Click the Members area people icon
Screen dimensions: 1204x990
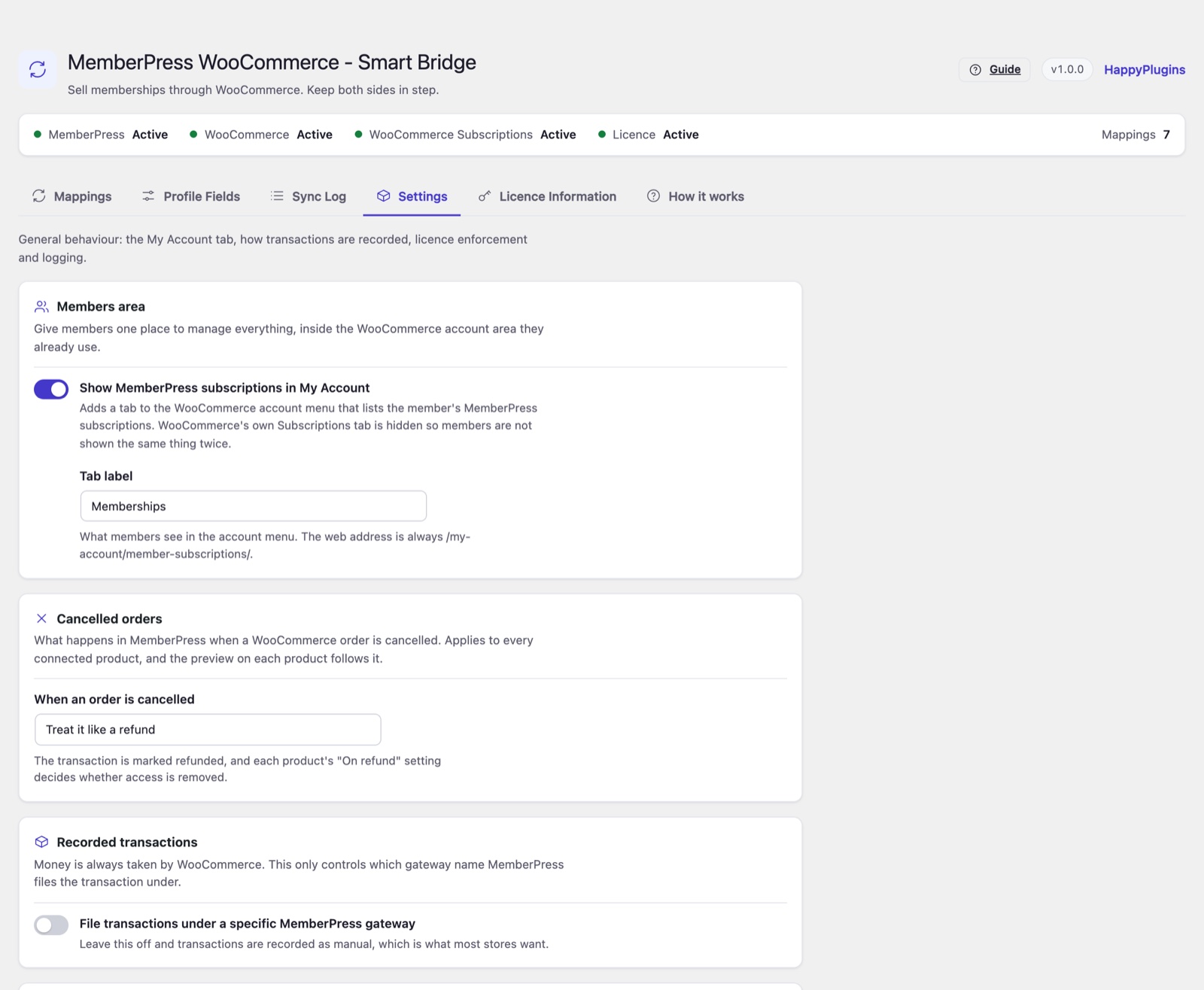41,307
